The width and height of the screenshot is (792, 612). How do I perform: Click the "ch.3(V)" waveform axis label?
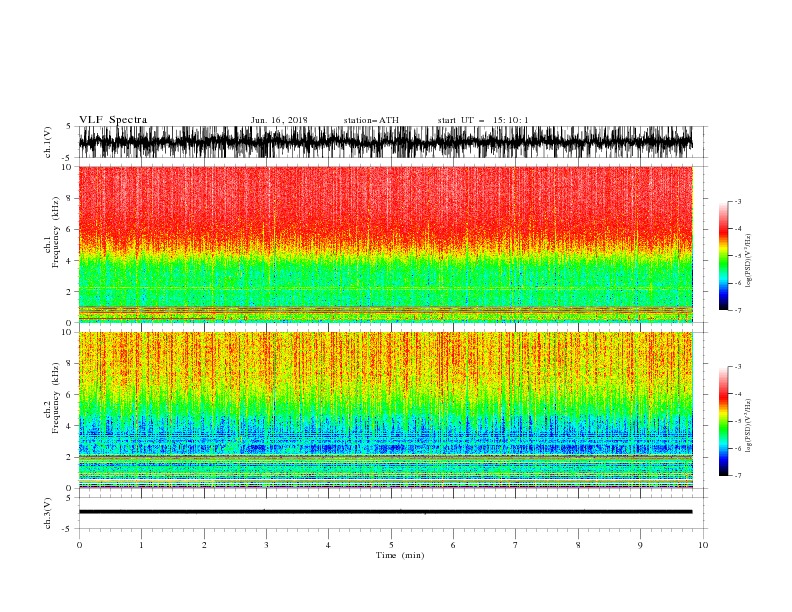point(48,513)
